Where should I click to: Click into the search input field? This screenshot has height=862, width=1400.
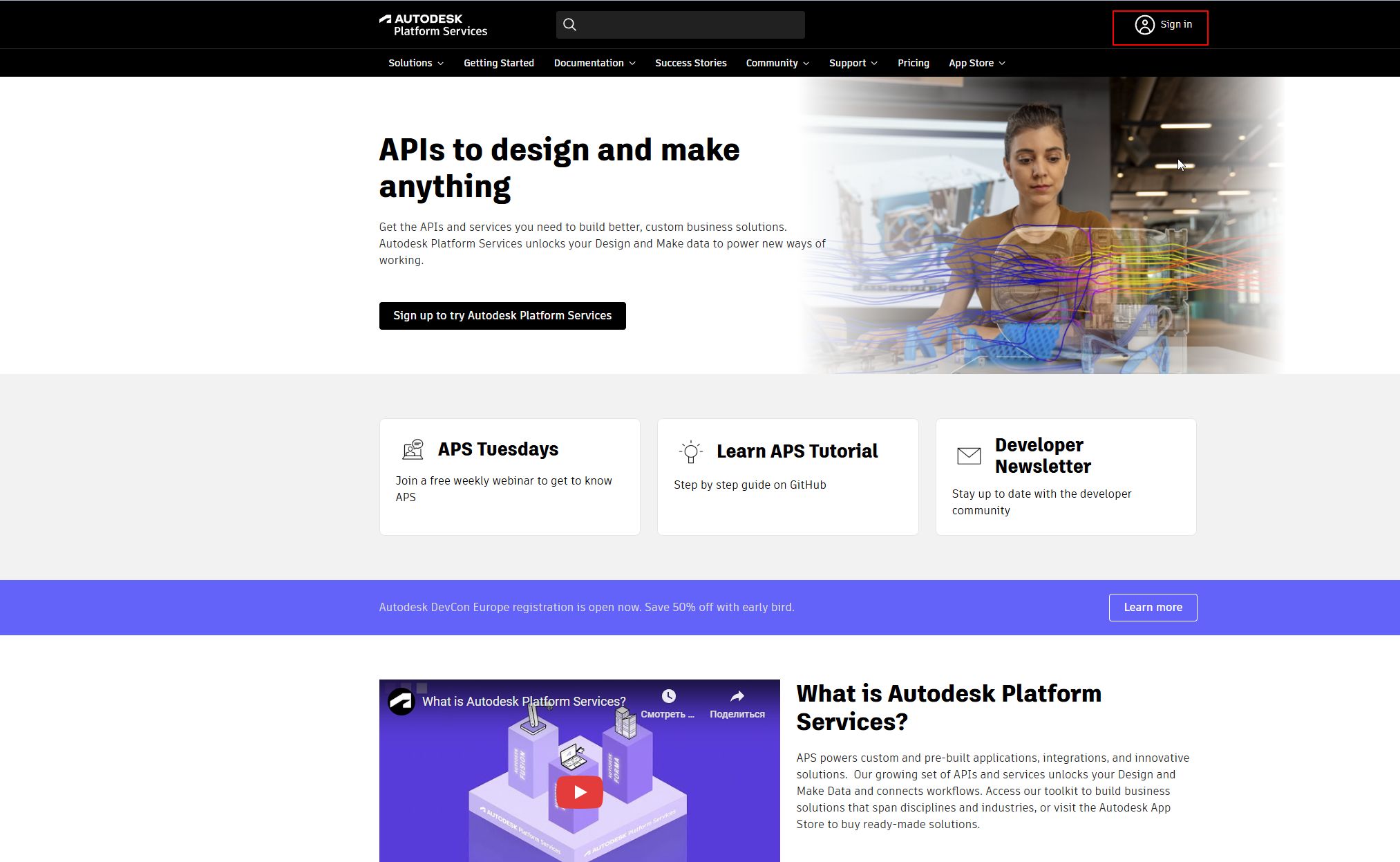(x=691, y=25)
